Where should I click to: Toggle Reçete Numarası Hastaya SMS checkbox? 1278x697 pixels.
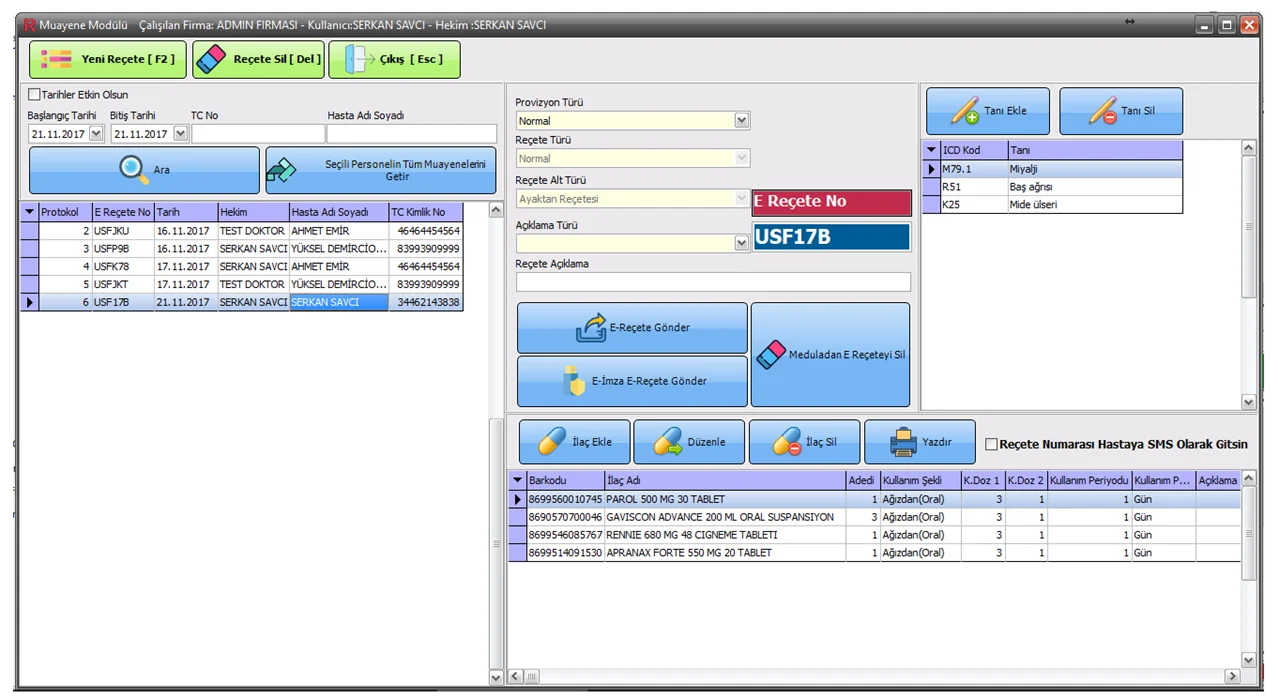[x=991, y=444]
